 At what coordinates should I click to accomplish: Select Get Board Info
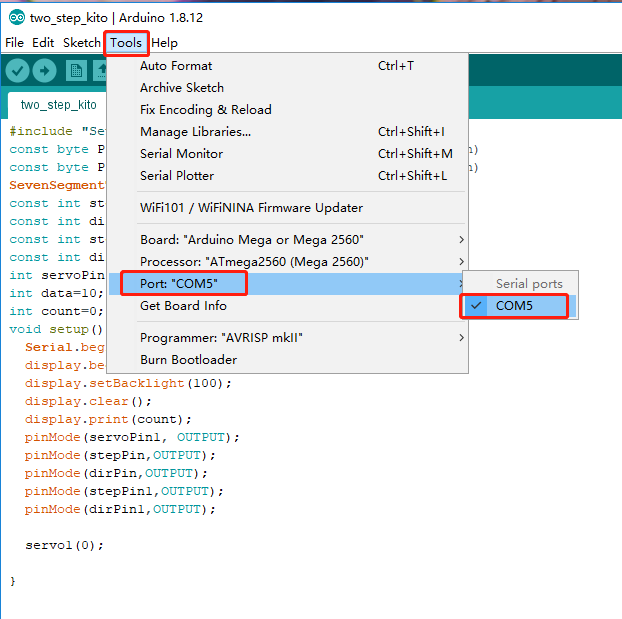tap(183, 306)
